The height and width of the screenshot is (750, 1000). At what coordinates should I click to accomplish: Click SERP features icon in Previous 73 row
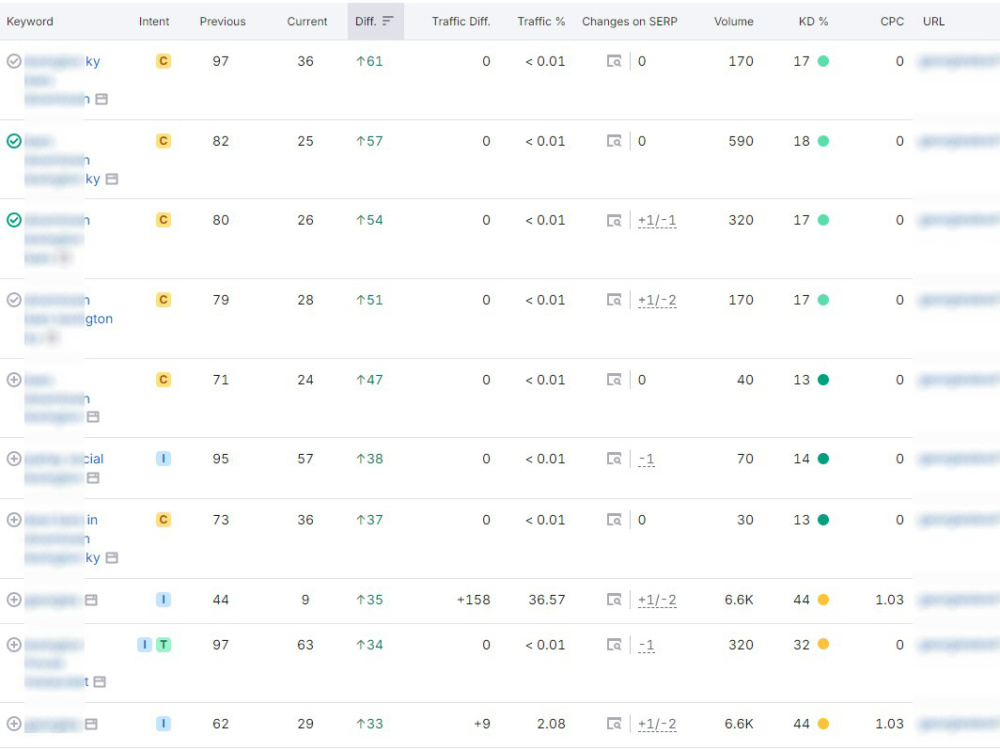pos(112,558)
